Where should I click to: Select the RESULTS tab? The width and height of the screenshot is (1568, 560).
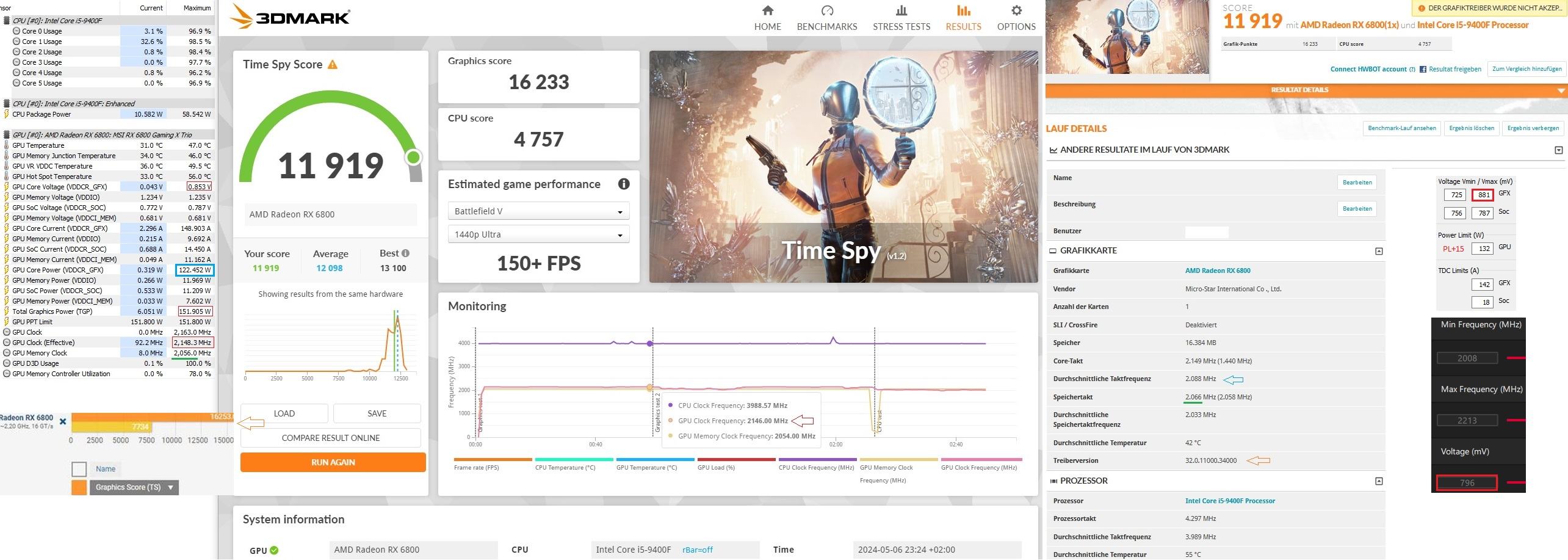(963, 18)
